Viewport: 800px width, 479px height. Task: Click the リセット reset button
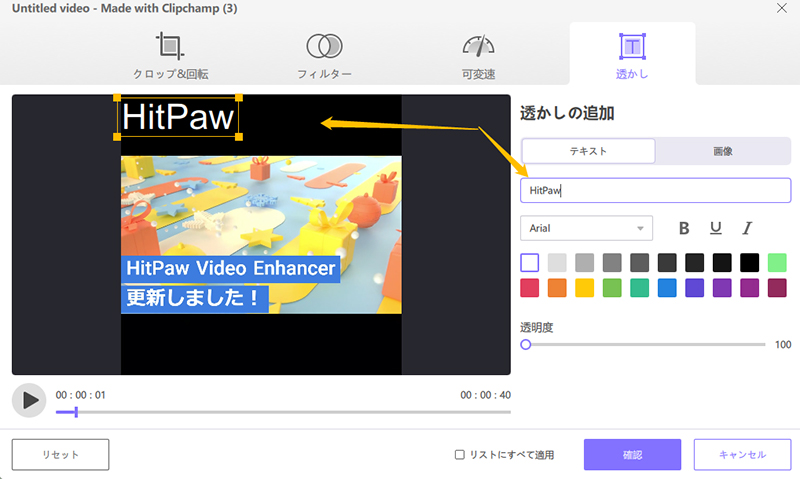click(61, 455)
